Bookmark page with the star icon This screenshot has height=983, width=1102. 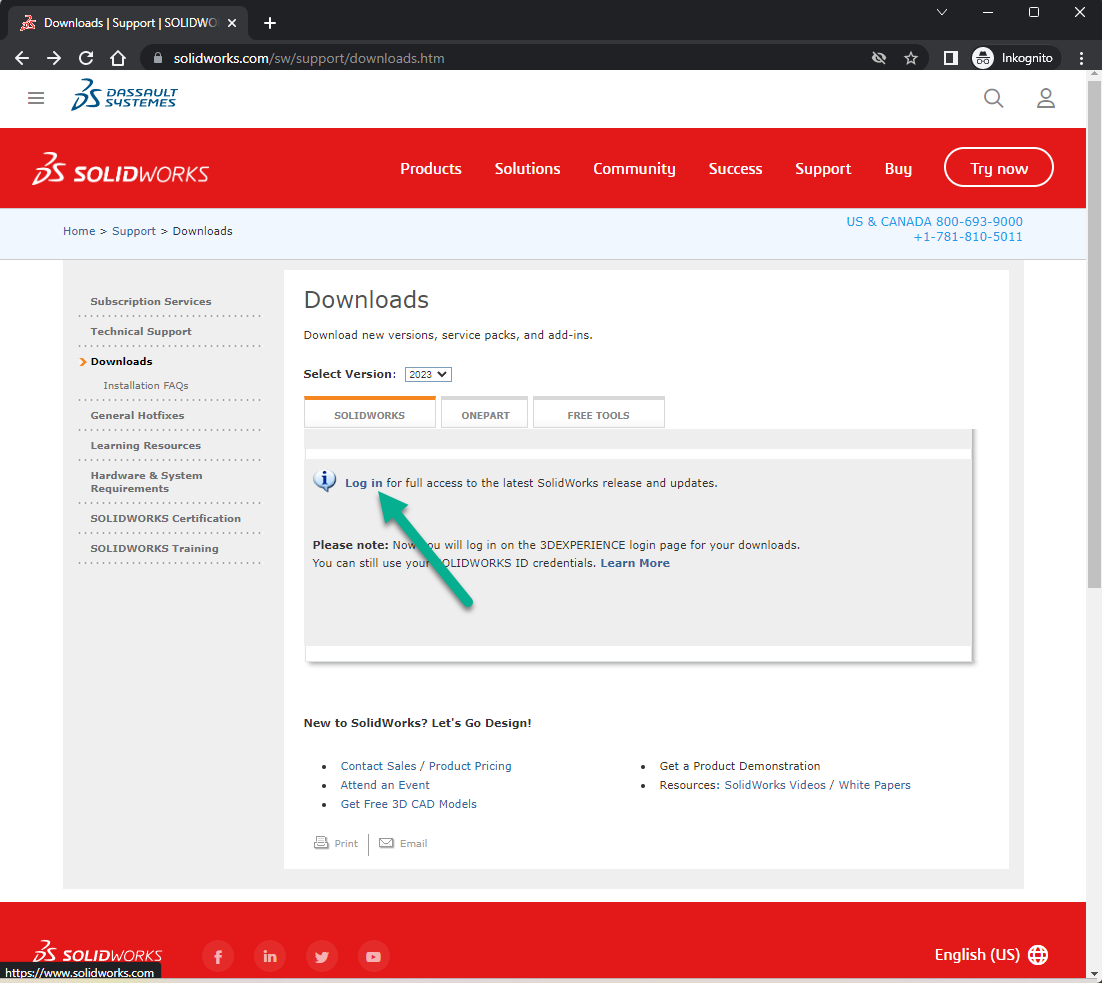click(x=910, y=58)
